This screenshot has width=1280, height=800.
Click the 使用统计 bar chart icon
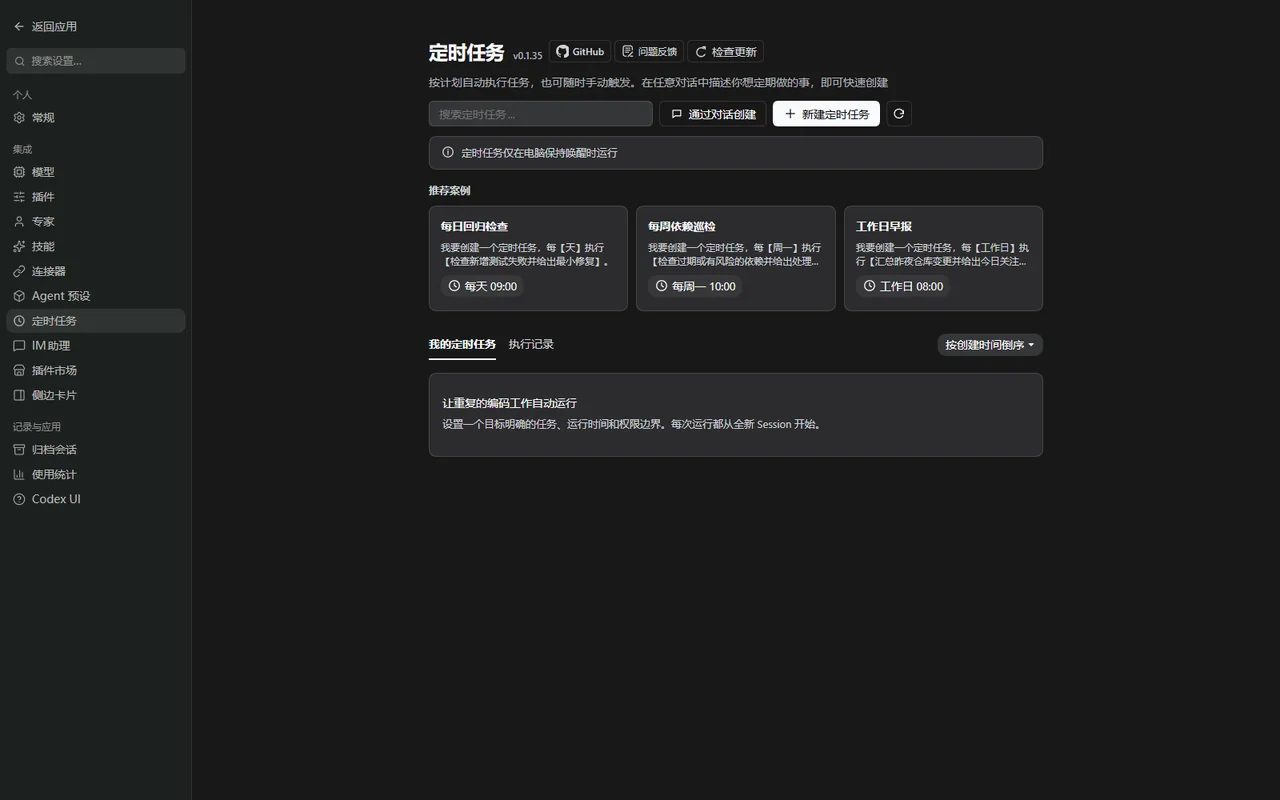(19, 474)
